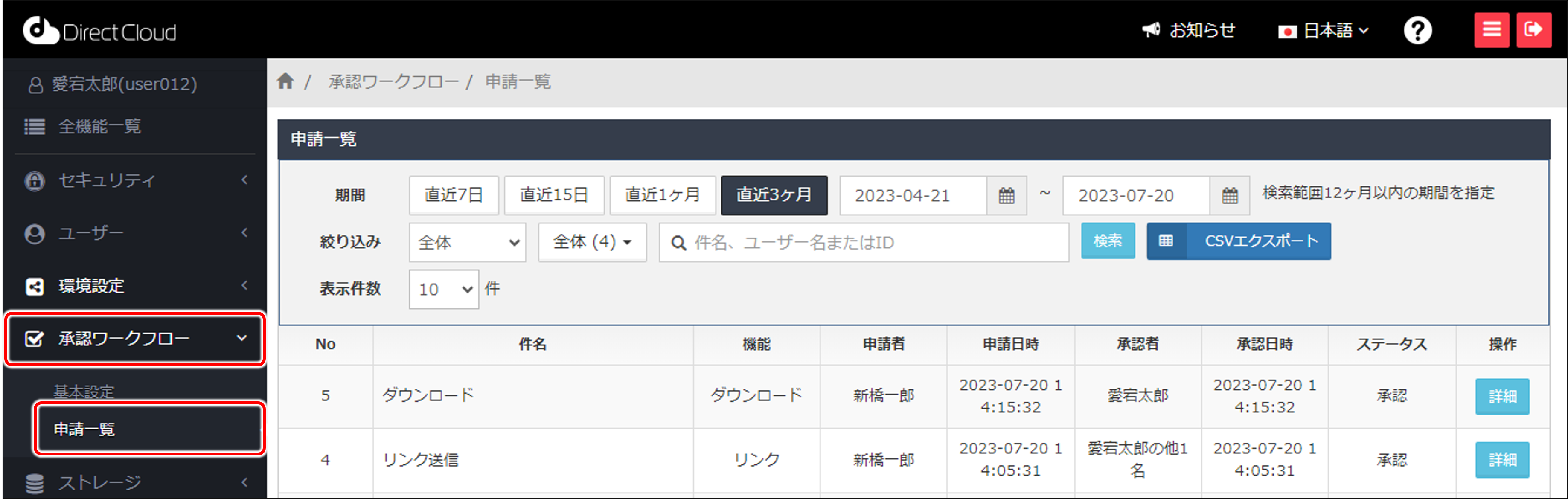Select 直近15日 period filter
Viewport: 1568px width, 499px height.
click(554, 195)
